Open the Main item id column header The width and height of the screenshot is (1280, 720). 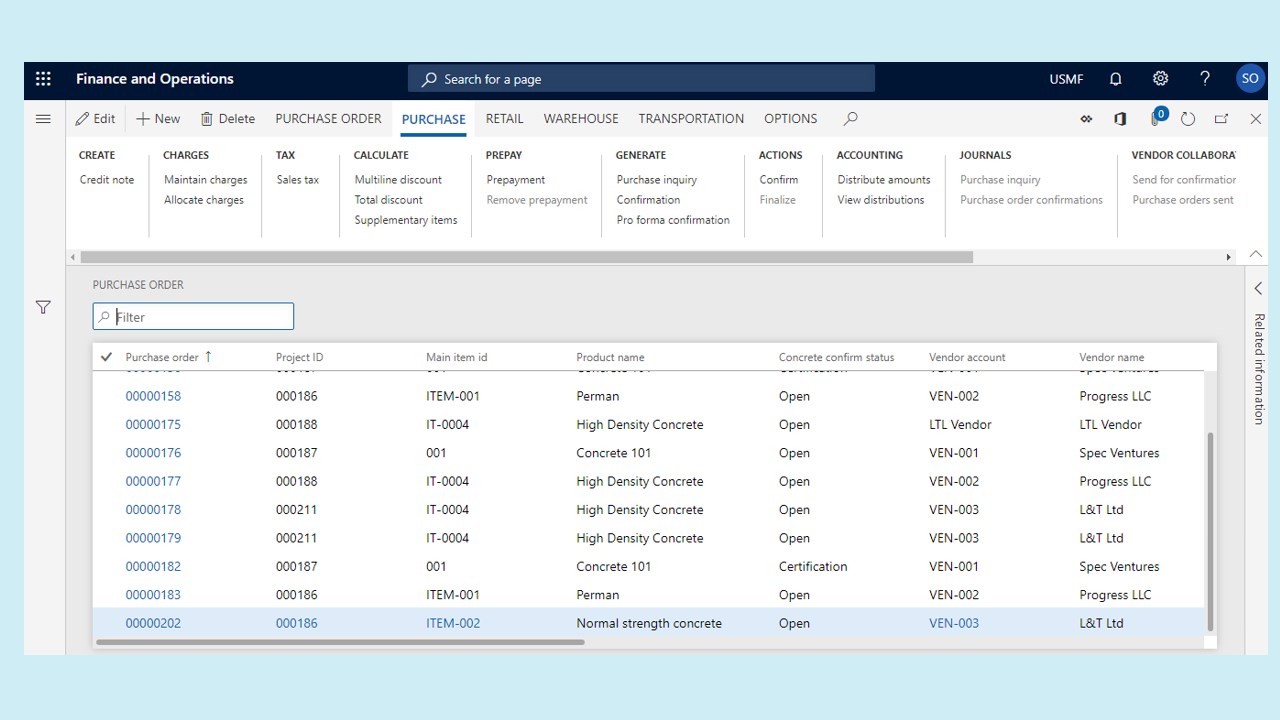(x=457, y=357)
